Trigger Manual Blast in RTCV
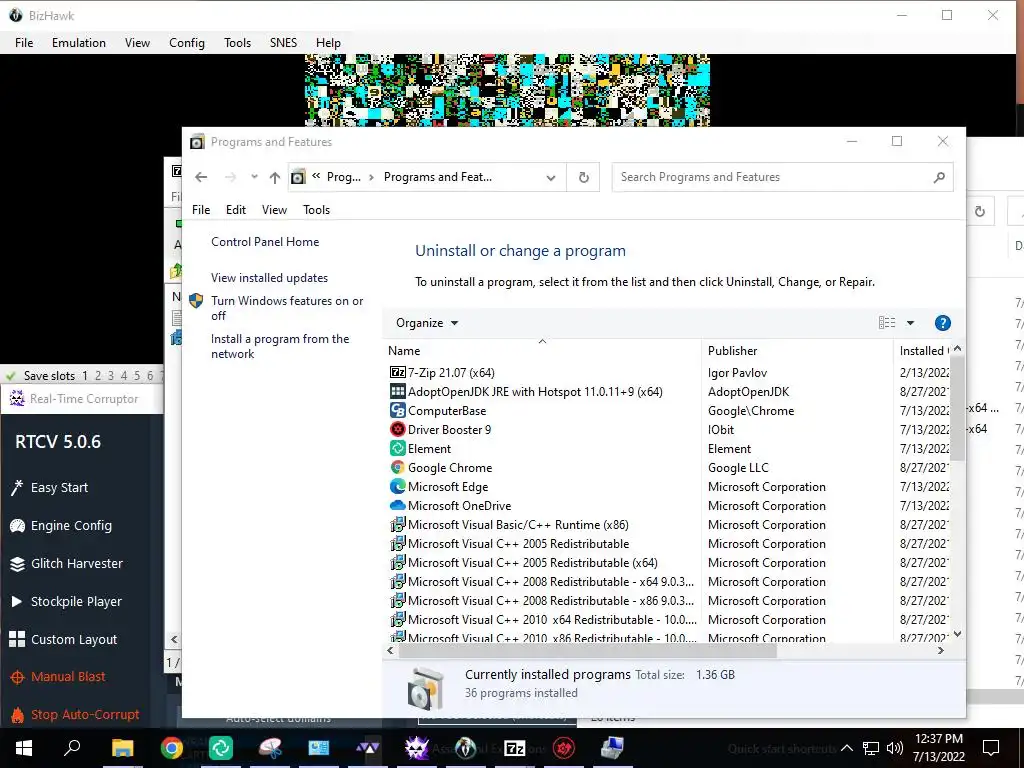1024x768 pixels. click(68, 677)
